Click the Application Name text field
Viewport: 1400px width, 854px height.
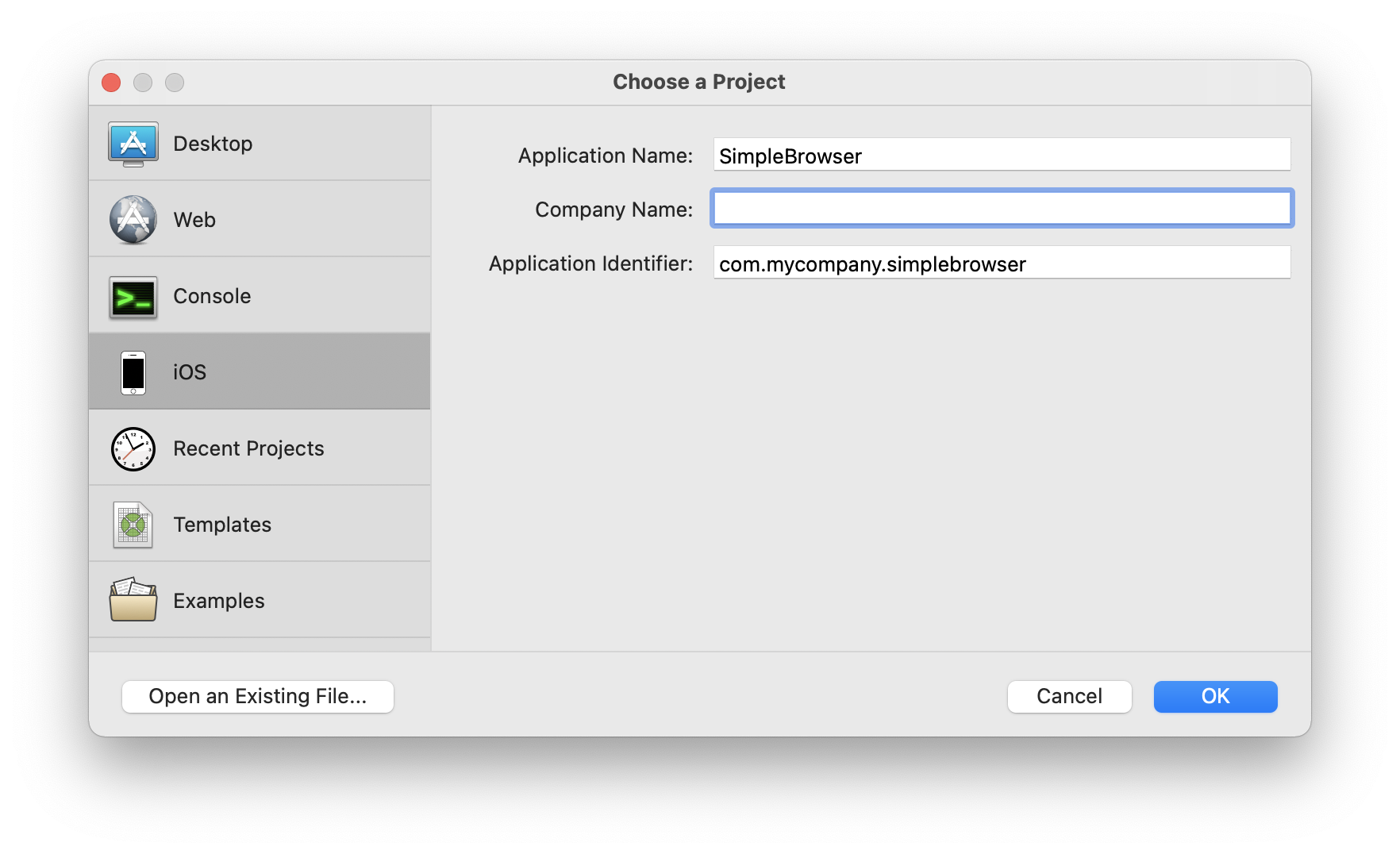coord(1002,156)
